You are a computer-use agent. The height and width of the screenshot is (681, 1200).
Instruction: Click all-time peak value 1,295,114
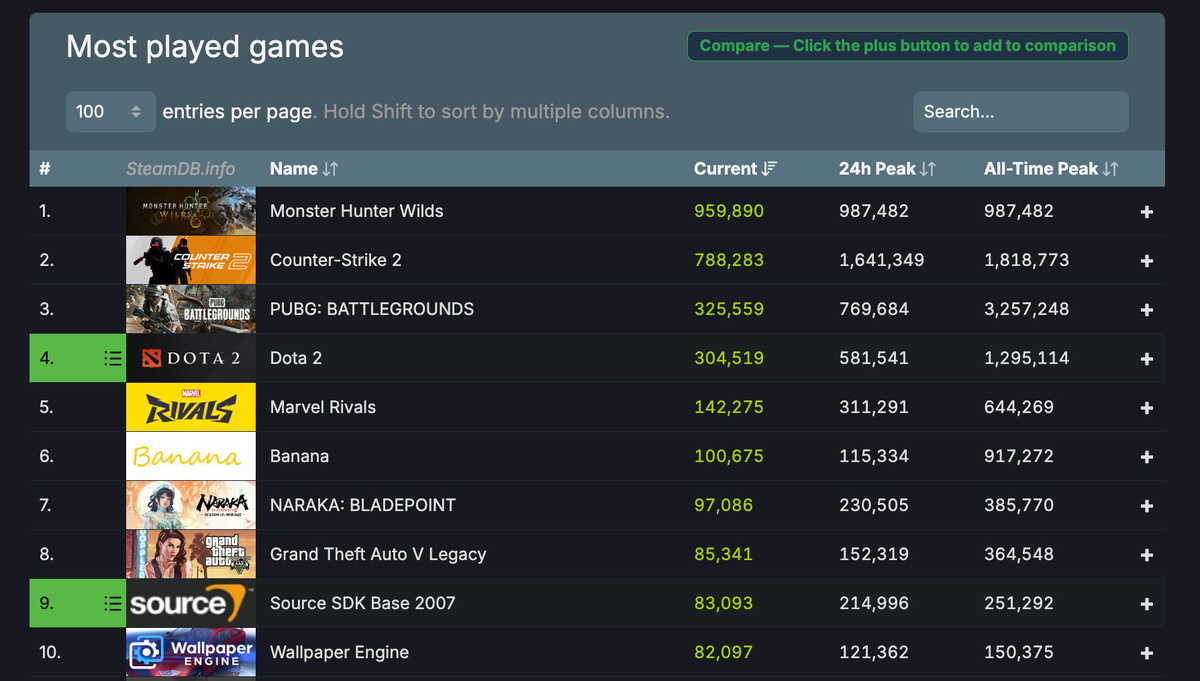click(x=1027, y=358)
